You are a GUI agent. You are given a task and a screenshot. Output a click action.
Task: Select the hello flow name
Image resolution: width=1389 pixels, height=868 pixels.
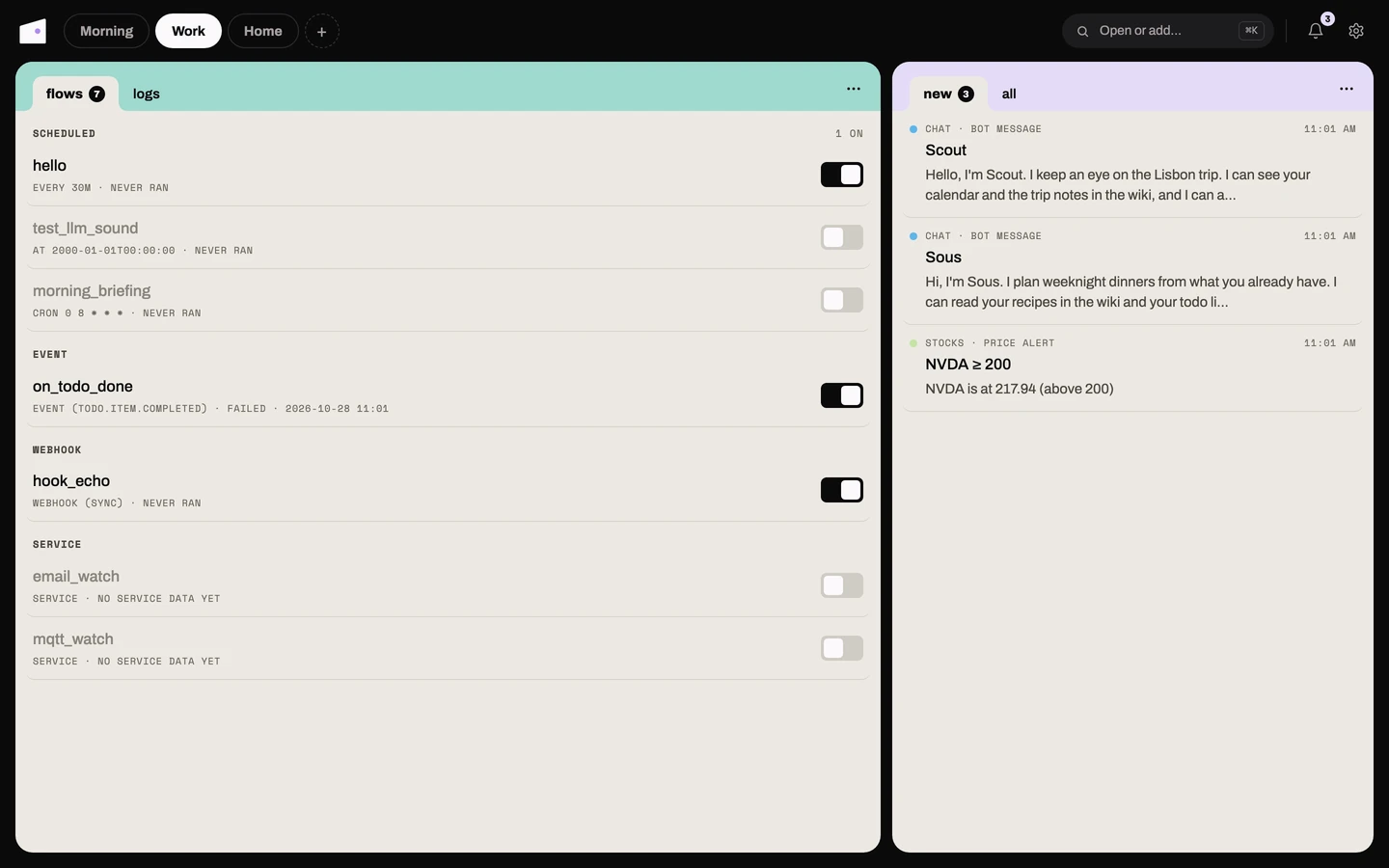pos(49,166)
